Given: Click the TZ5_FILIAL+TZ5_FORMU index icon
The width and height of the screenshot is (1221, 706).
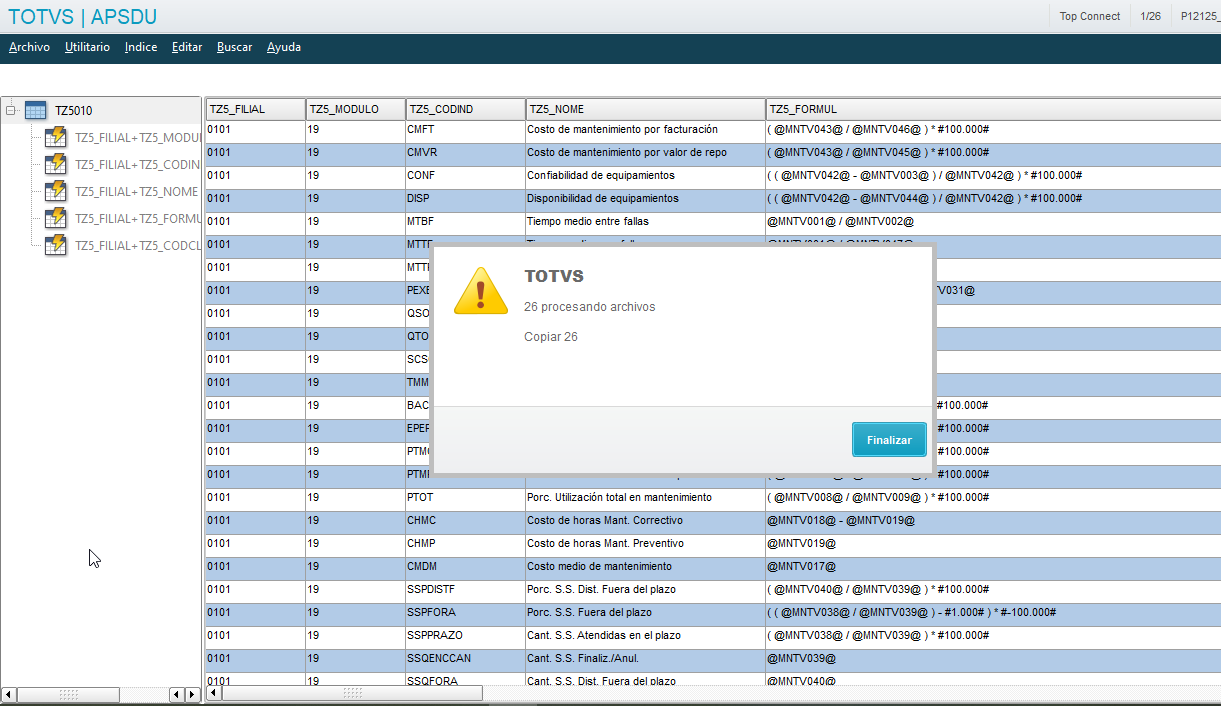Looking at the screenshot, I should pyautogui.click(x=56, y=219).
